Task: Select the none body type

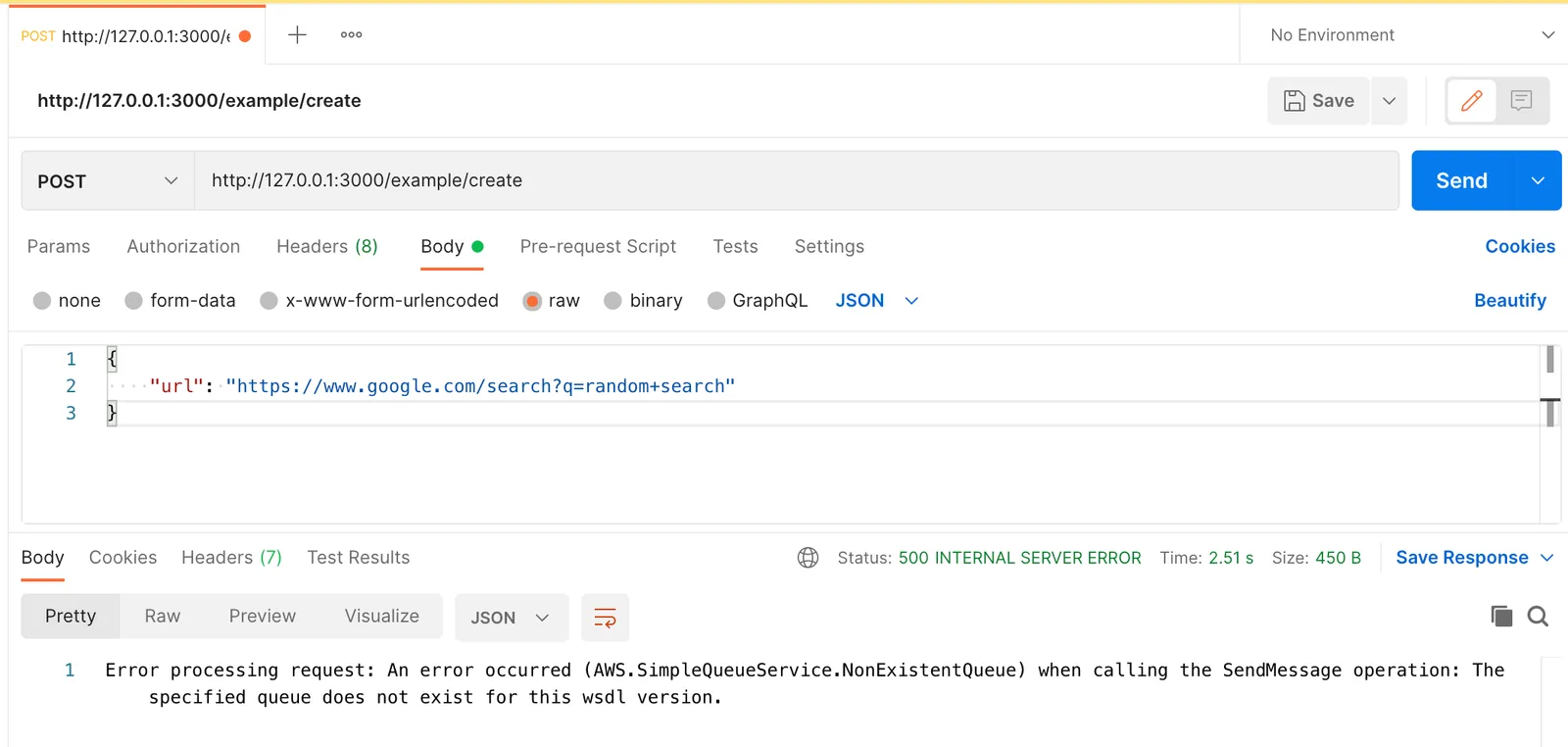Action: pos(67,301)
